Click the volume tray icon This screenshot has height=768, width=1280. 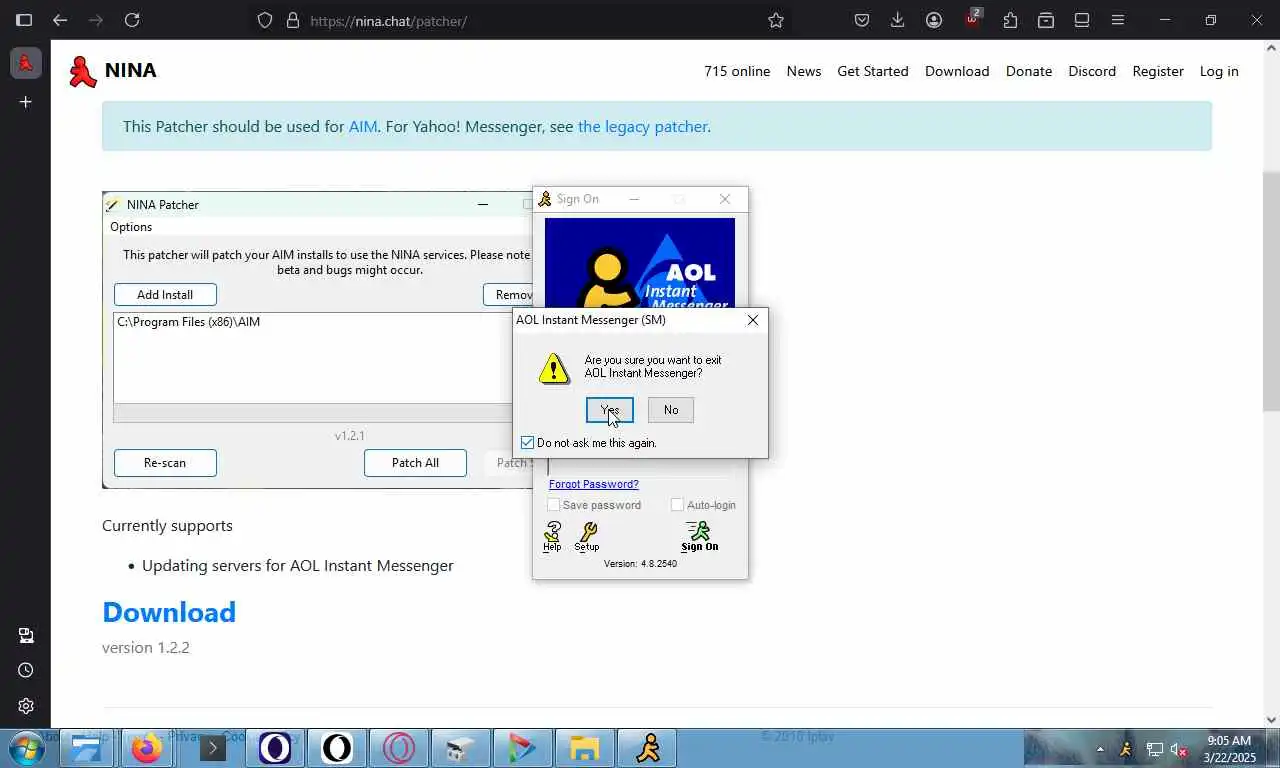[x=1179, y=749]
